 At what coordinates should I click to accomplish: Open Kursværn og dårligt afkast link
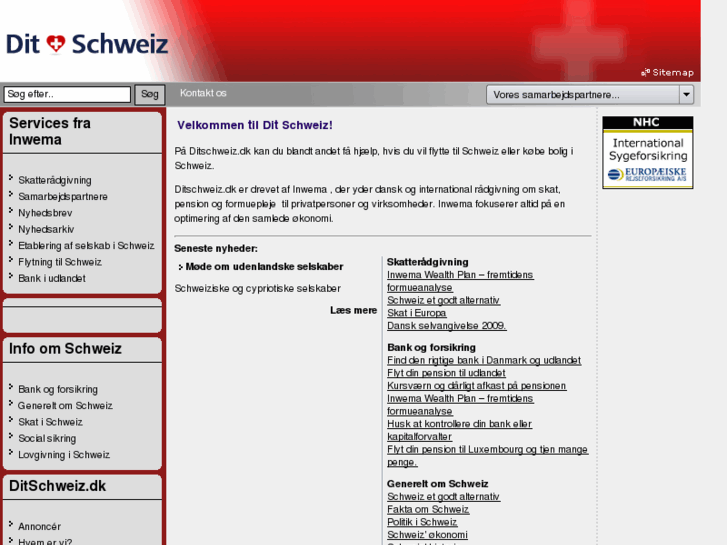pos(477,386)
